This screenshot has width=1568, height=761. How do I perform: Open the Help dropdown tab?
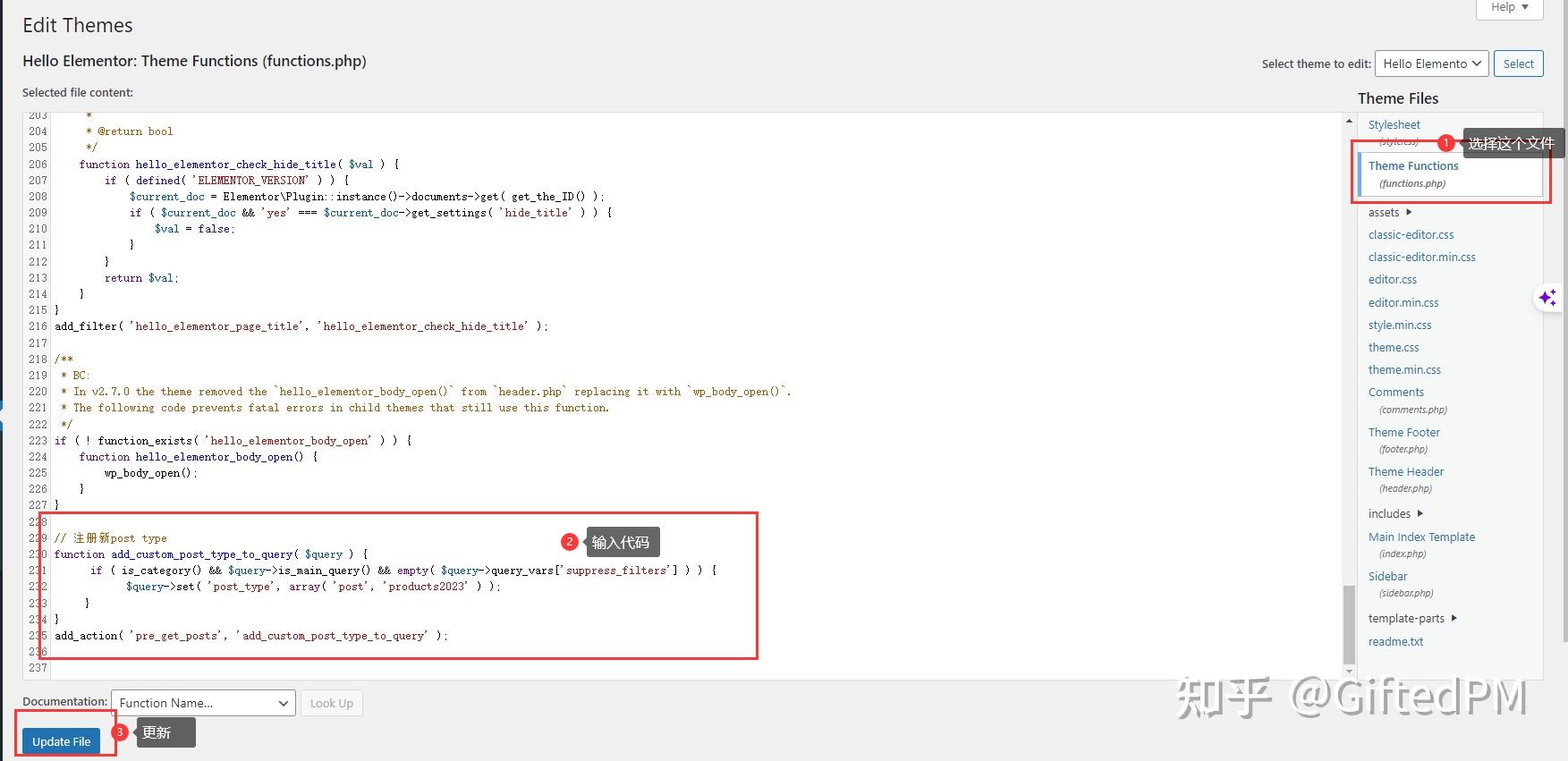coord(1509,8)
